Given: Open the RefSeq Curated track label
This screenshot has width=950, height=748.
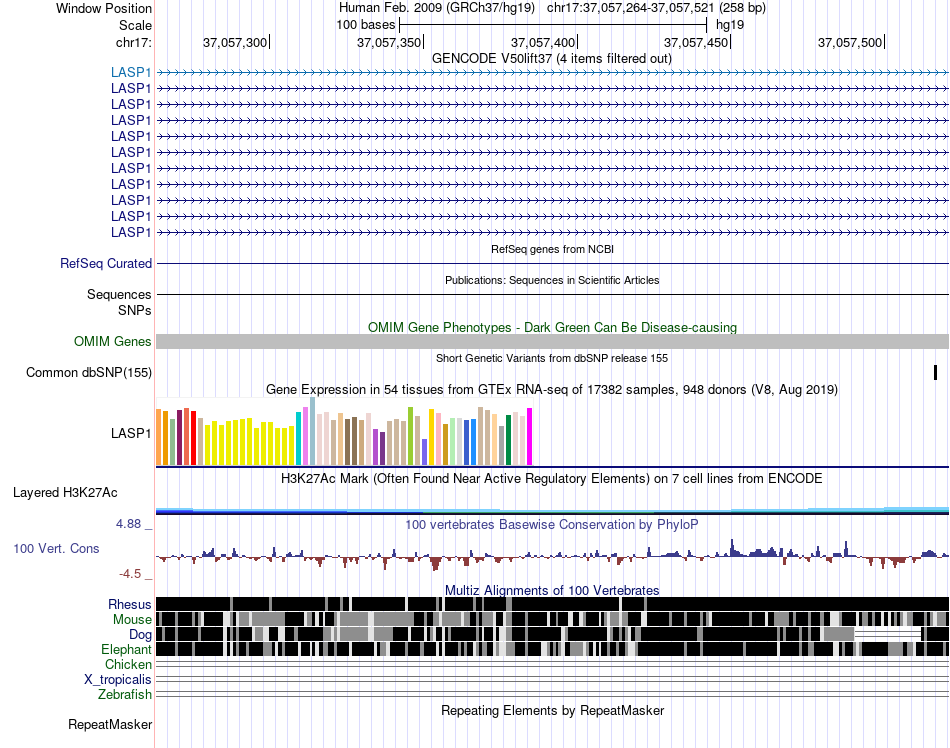Looking at the screenshot, I should 105,263.
